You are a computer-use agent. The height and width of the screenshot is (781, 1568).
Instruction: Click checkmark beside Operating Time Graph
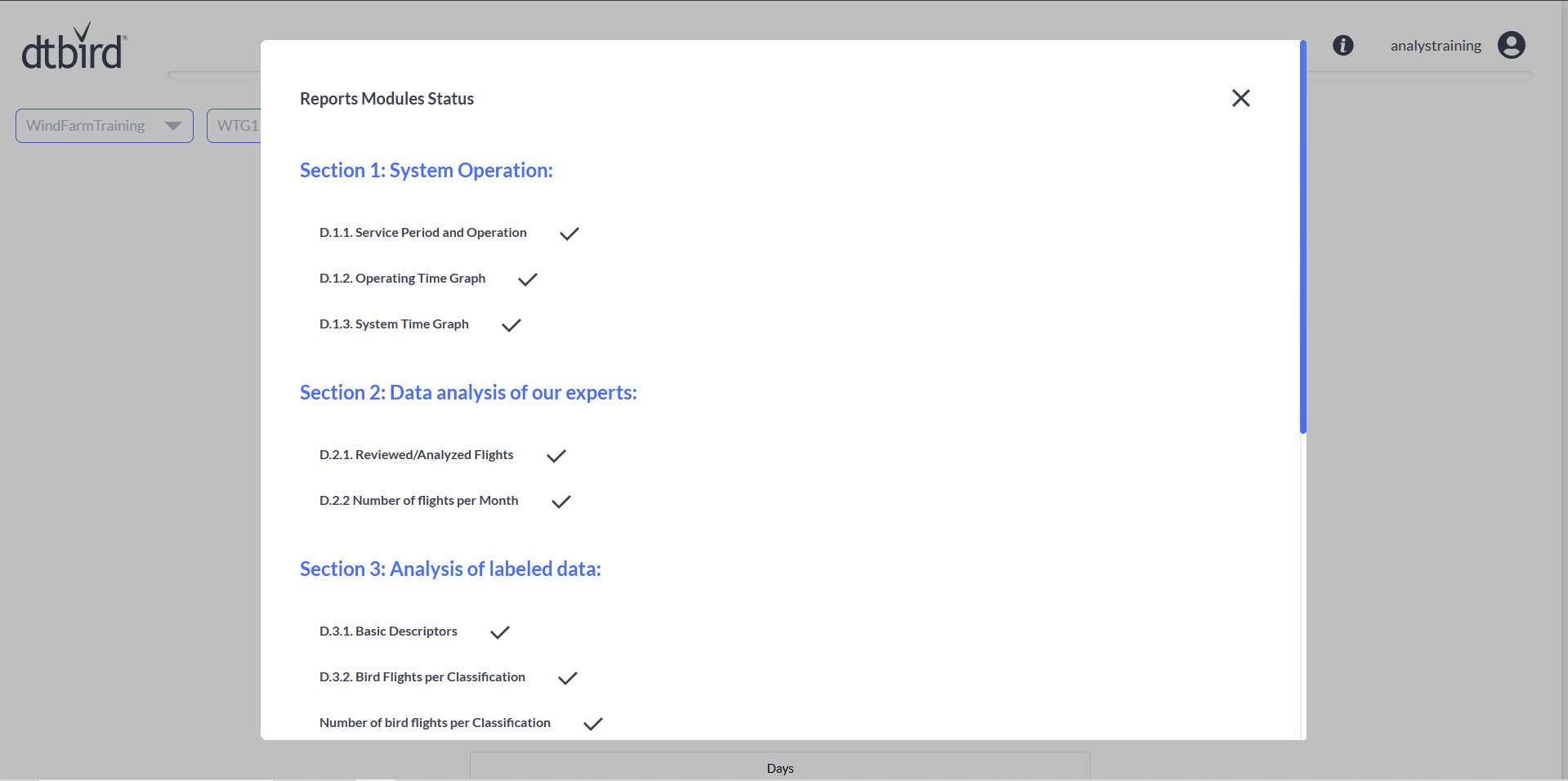coord(527,279)
